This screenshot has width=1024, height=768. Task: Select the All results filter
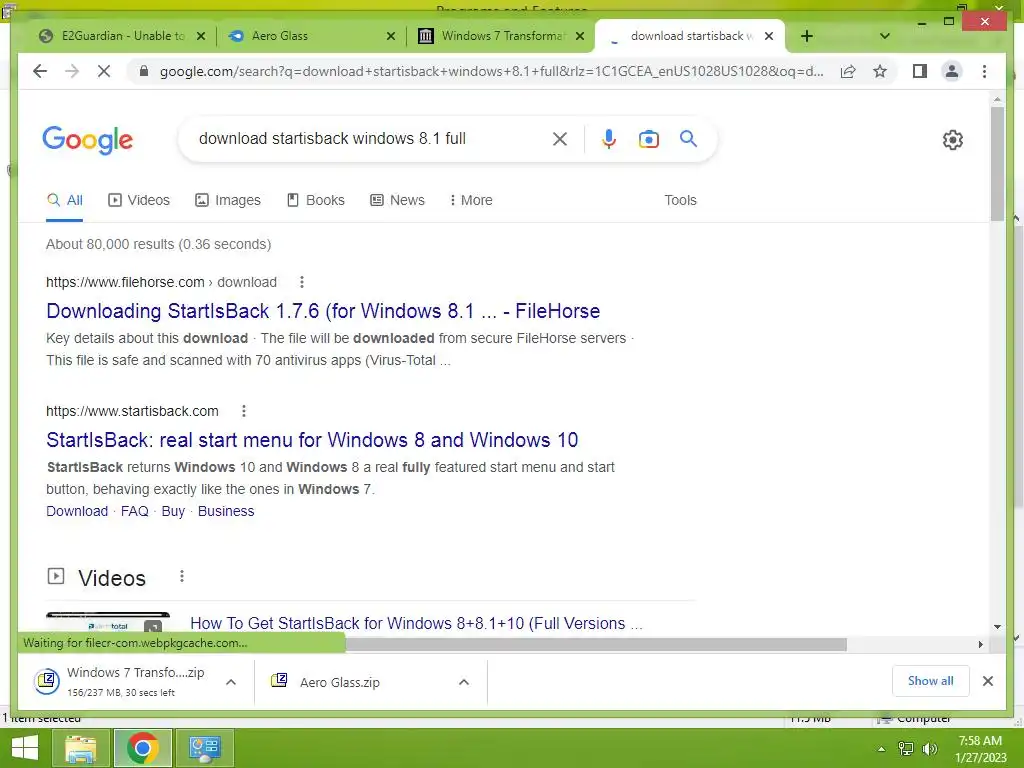65,200
